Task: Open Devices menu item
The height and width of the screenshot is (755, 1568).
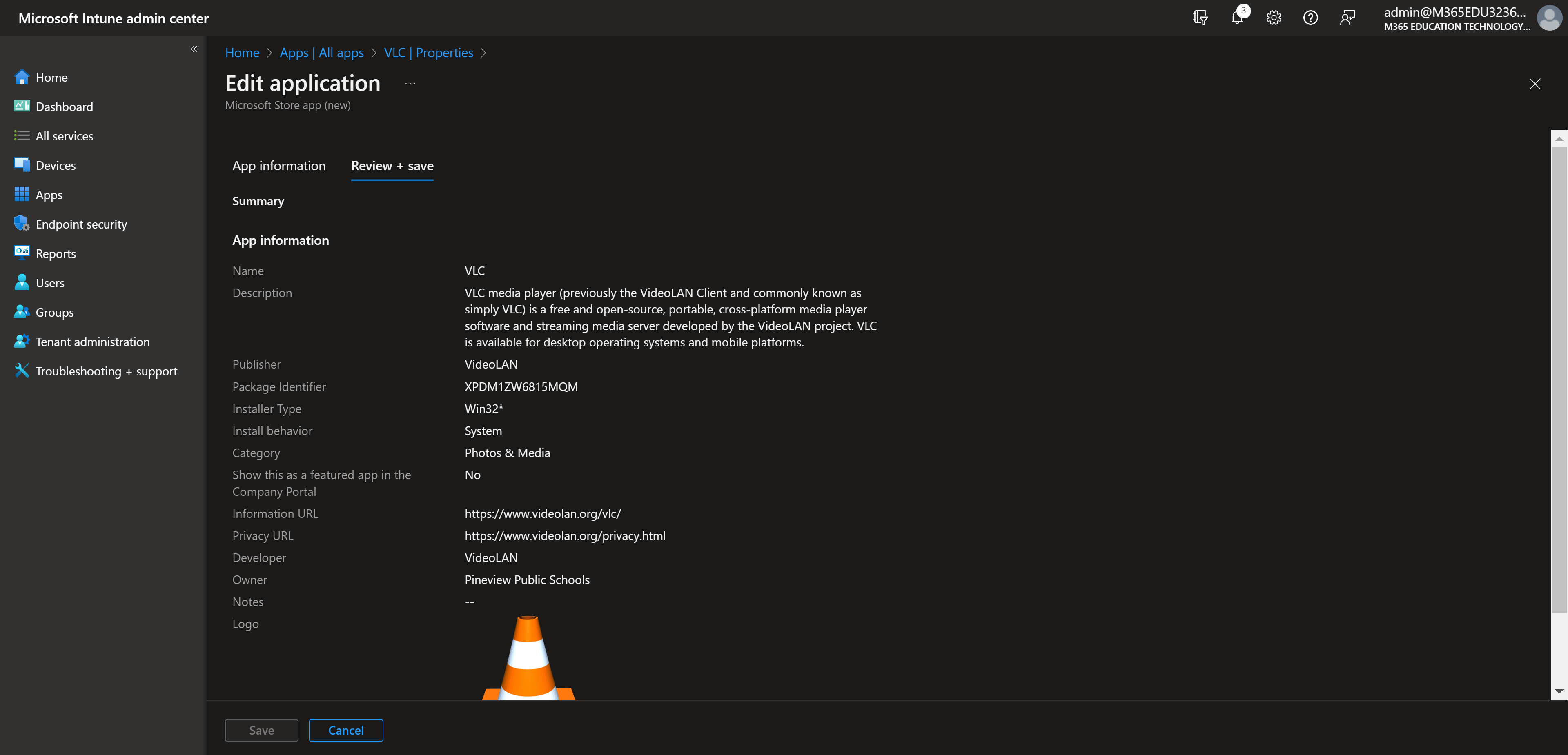Action: point(56,165)
